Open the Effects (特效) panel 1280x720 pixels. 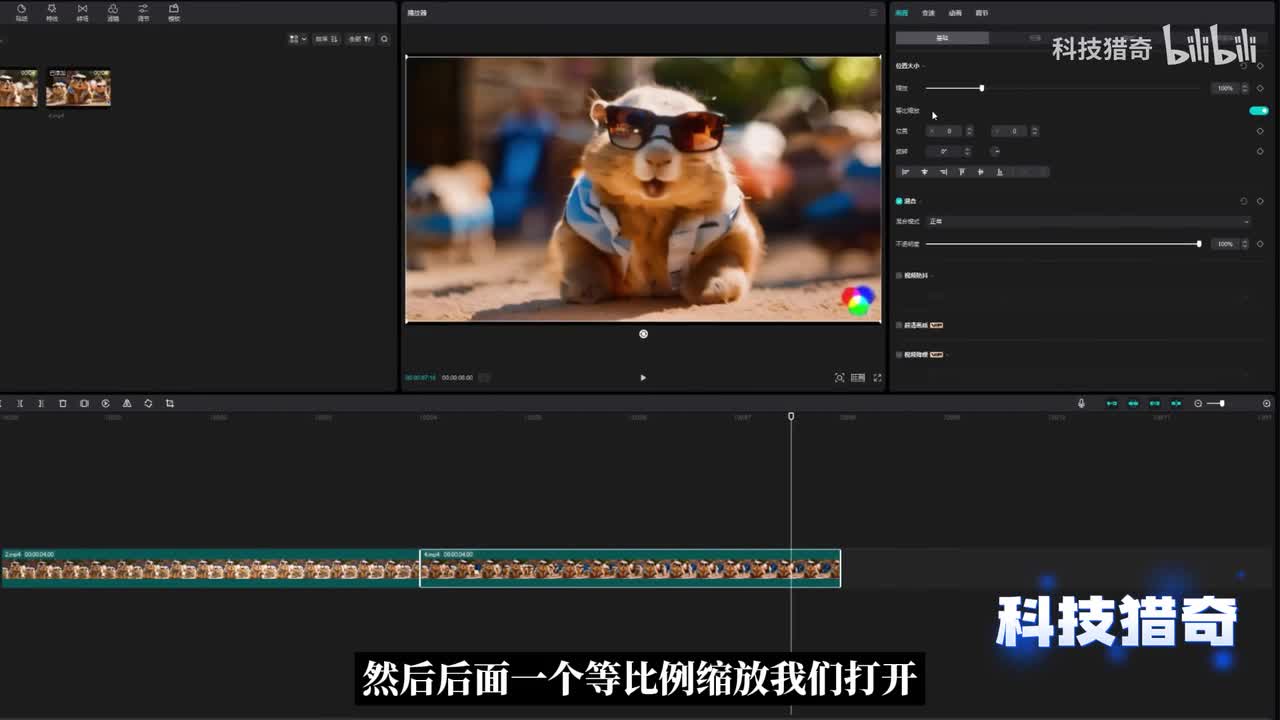coord(52,12)
